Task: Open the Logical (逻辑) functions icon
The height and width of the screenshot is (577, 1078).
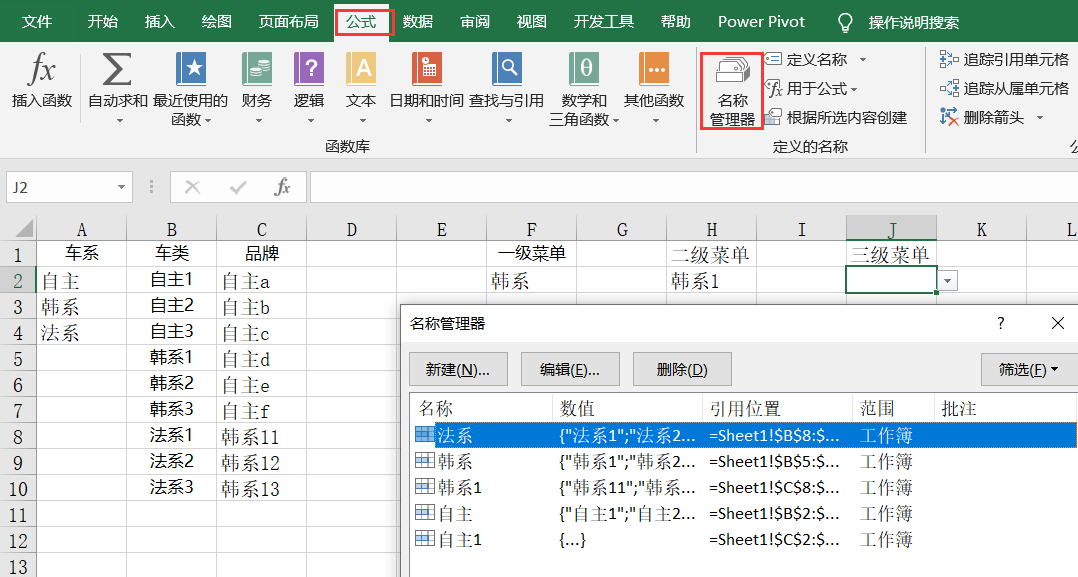Action: [309, 70]
